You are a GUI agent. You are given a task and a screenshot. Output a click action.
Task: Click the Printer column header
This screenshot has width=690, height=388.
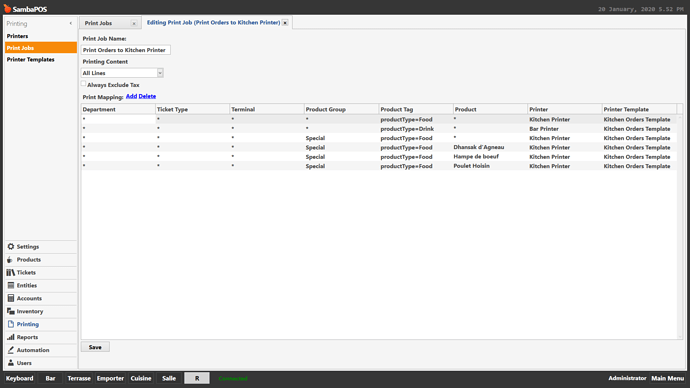click(x=565, y=109)
